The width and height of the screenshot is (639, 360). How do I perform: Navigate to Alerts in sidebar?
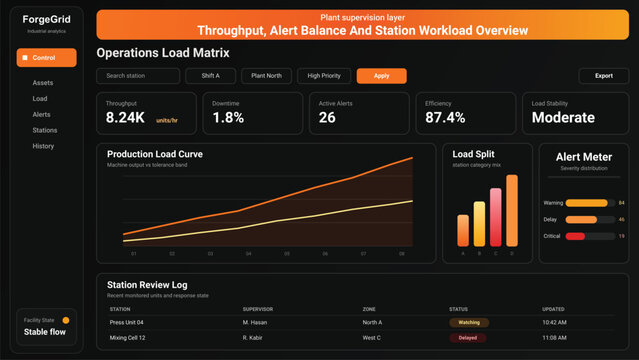42,115
